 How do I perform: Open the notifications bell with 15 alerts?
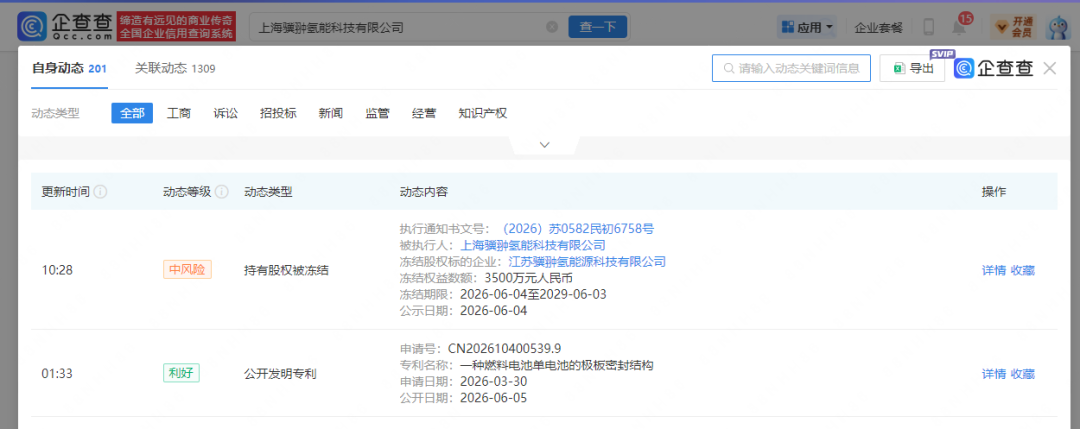click(x=959, y=27)
